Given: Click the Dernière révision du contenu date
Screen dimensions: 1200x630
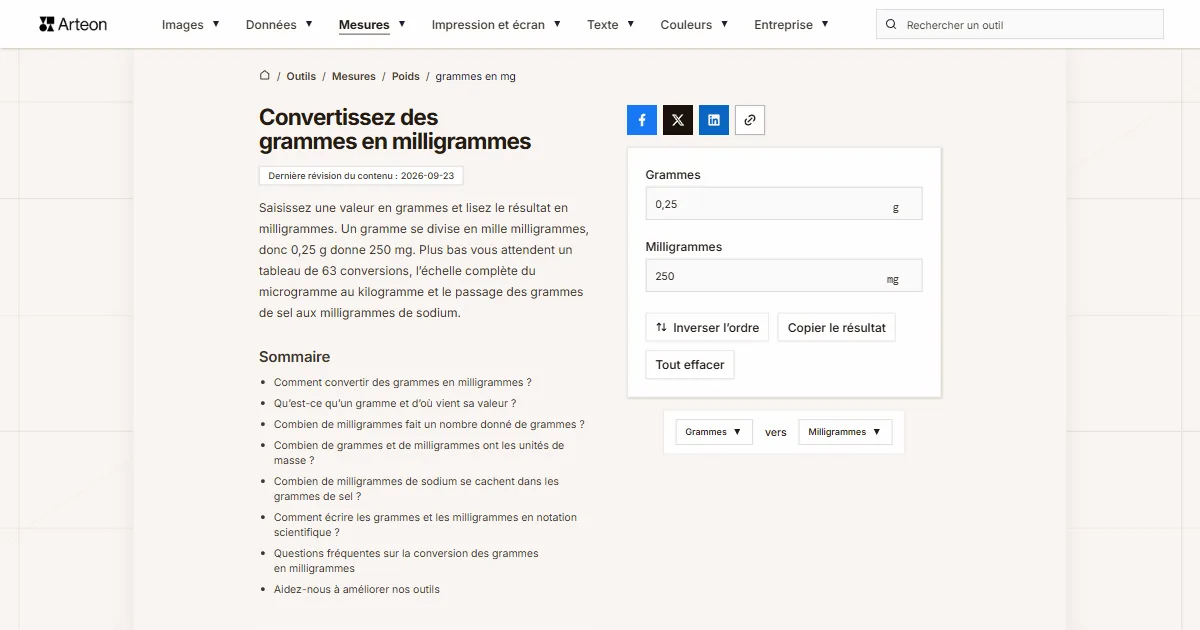Looking at the screenshot, I should click(x=361, y=176).
